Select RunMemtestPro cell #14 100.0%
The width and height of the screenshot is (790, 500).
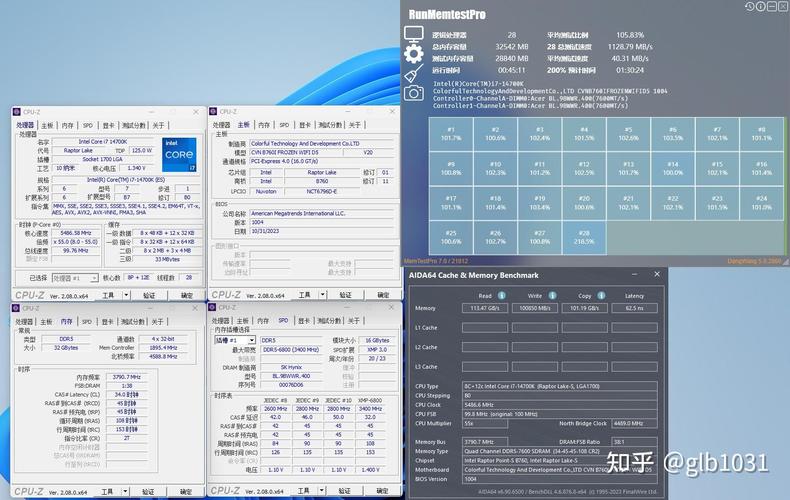673,168
